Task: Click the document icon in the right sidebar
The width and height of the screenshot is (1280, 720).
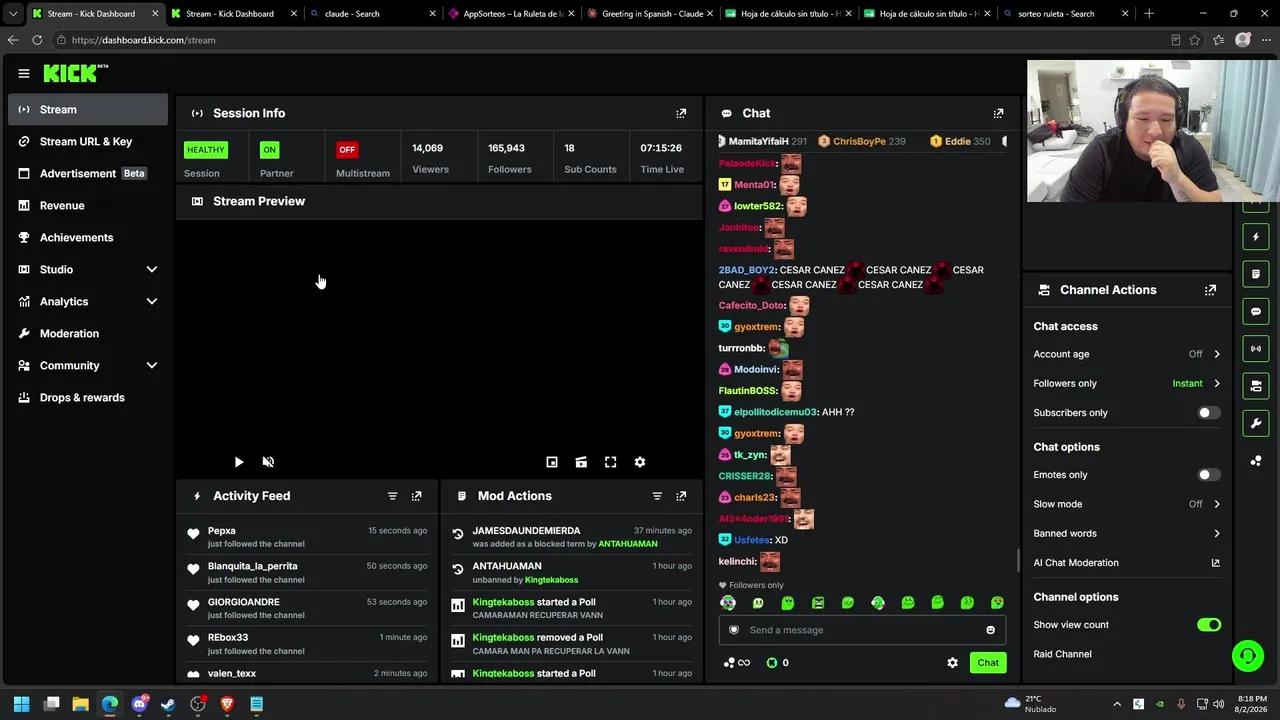Action: pyautogui.click(x=1256, y=274)
